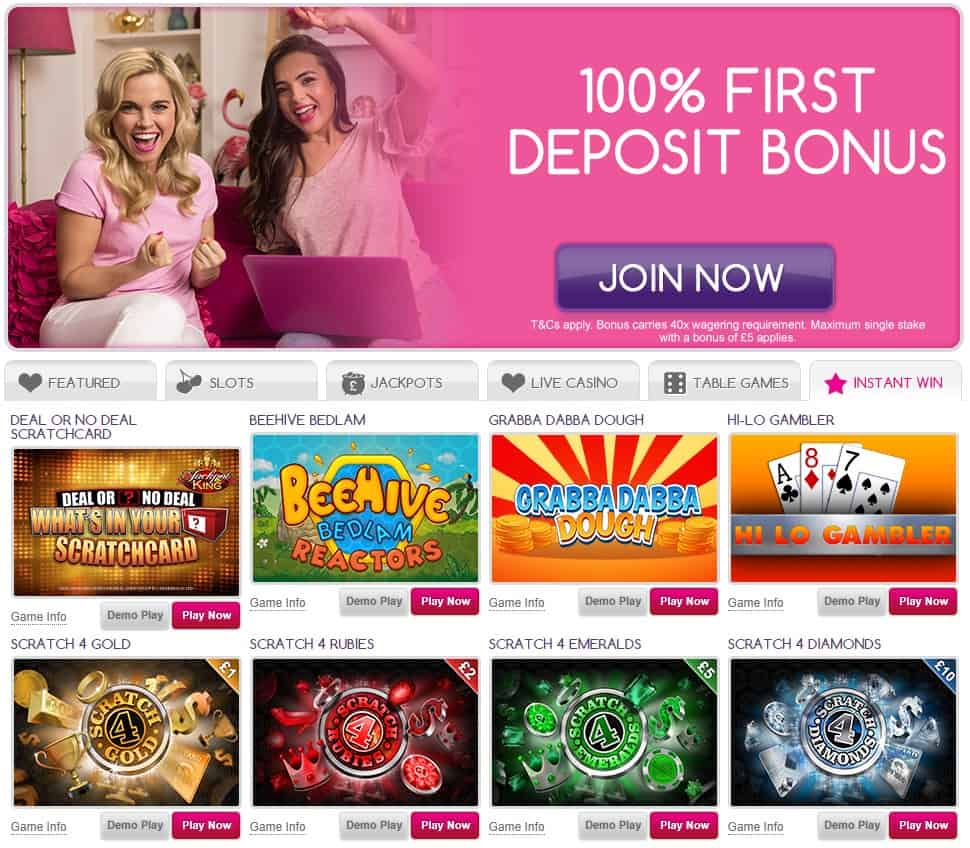
Task: Play Now on Beehive Bedlam
Action: coord(445,602)
